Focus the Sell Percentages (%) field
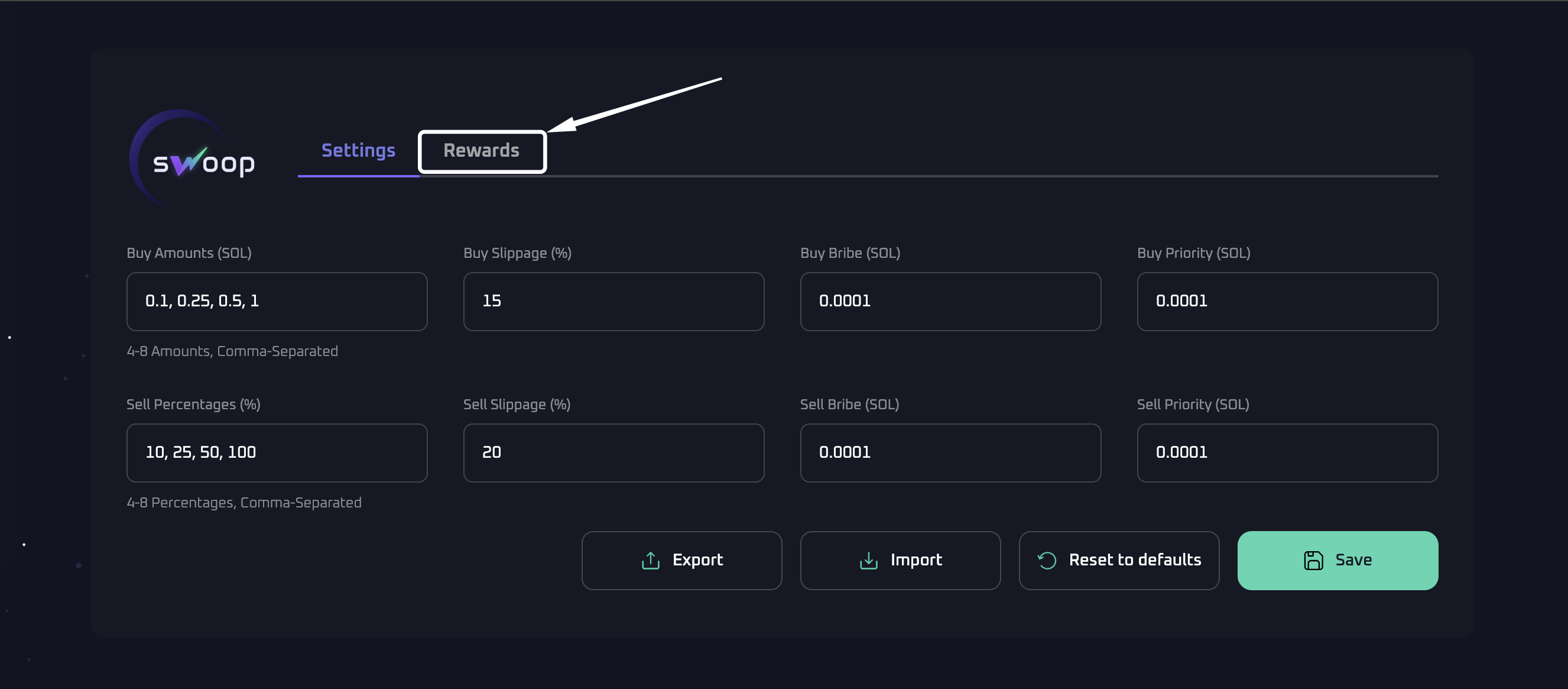This screenshot has width=1568, height=689. pos(277,452)
